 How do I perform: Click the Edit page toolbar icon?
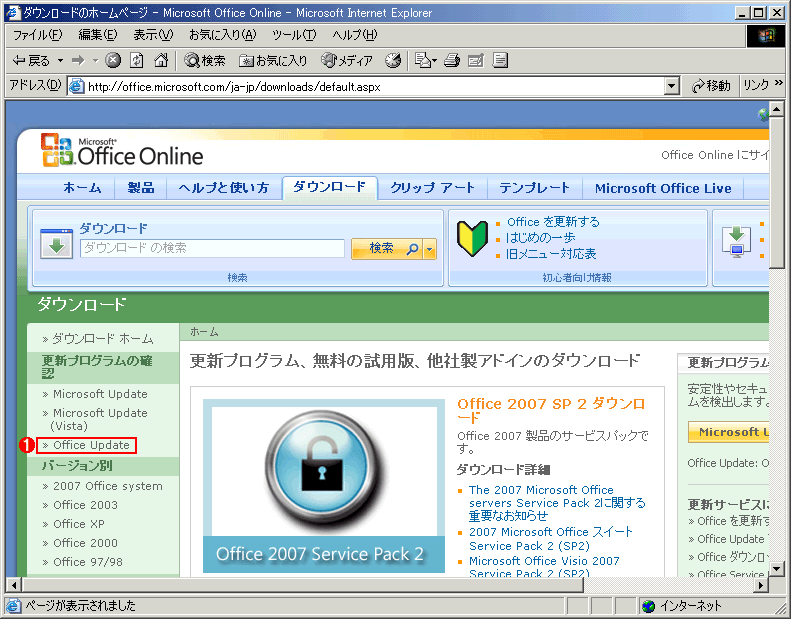tap(476, 61)
